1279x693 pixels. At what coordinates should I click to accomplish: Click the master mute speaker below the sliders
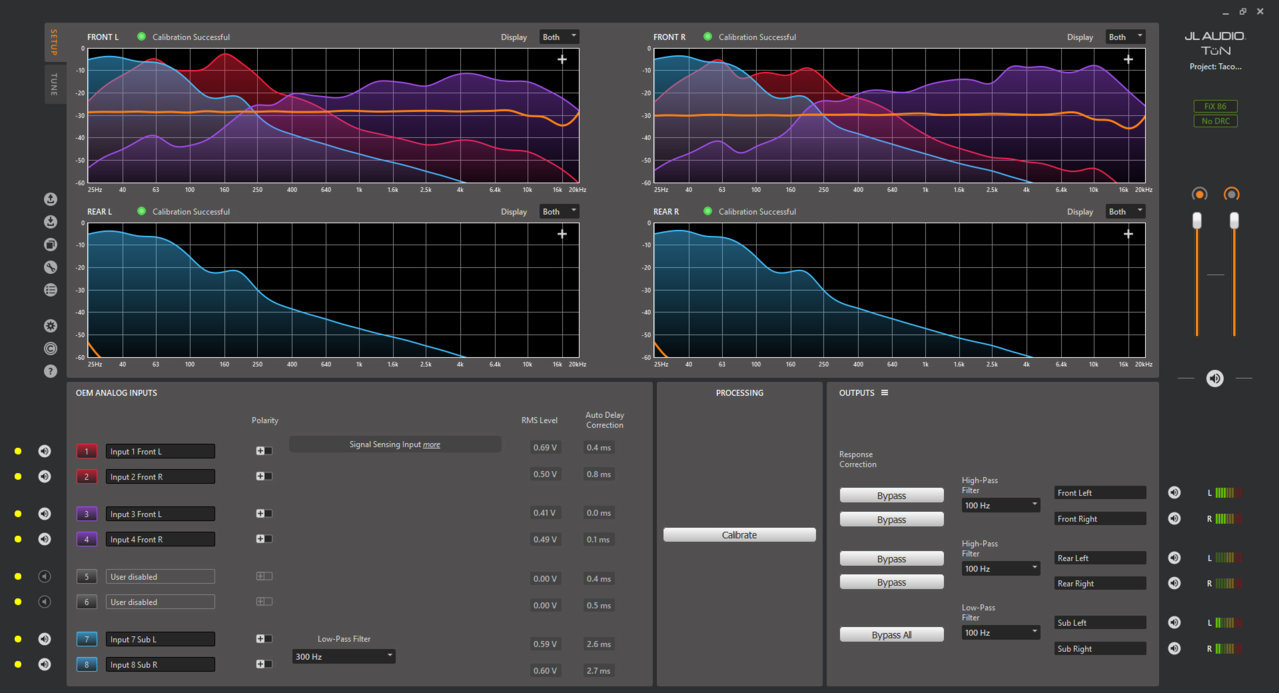1215,378
